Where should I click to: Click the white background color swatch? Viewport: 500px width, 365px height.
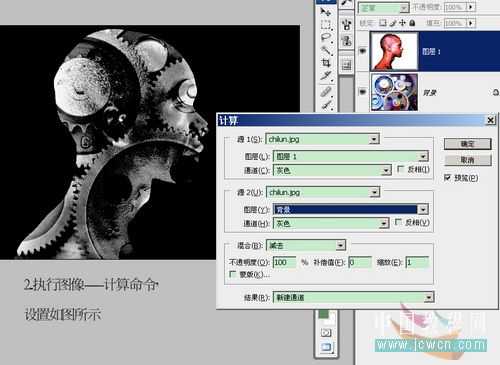[x=329, y=321]
